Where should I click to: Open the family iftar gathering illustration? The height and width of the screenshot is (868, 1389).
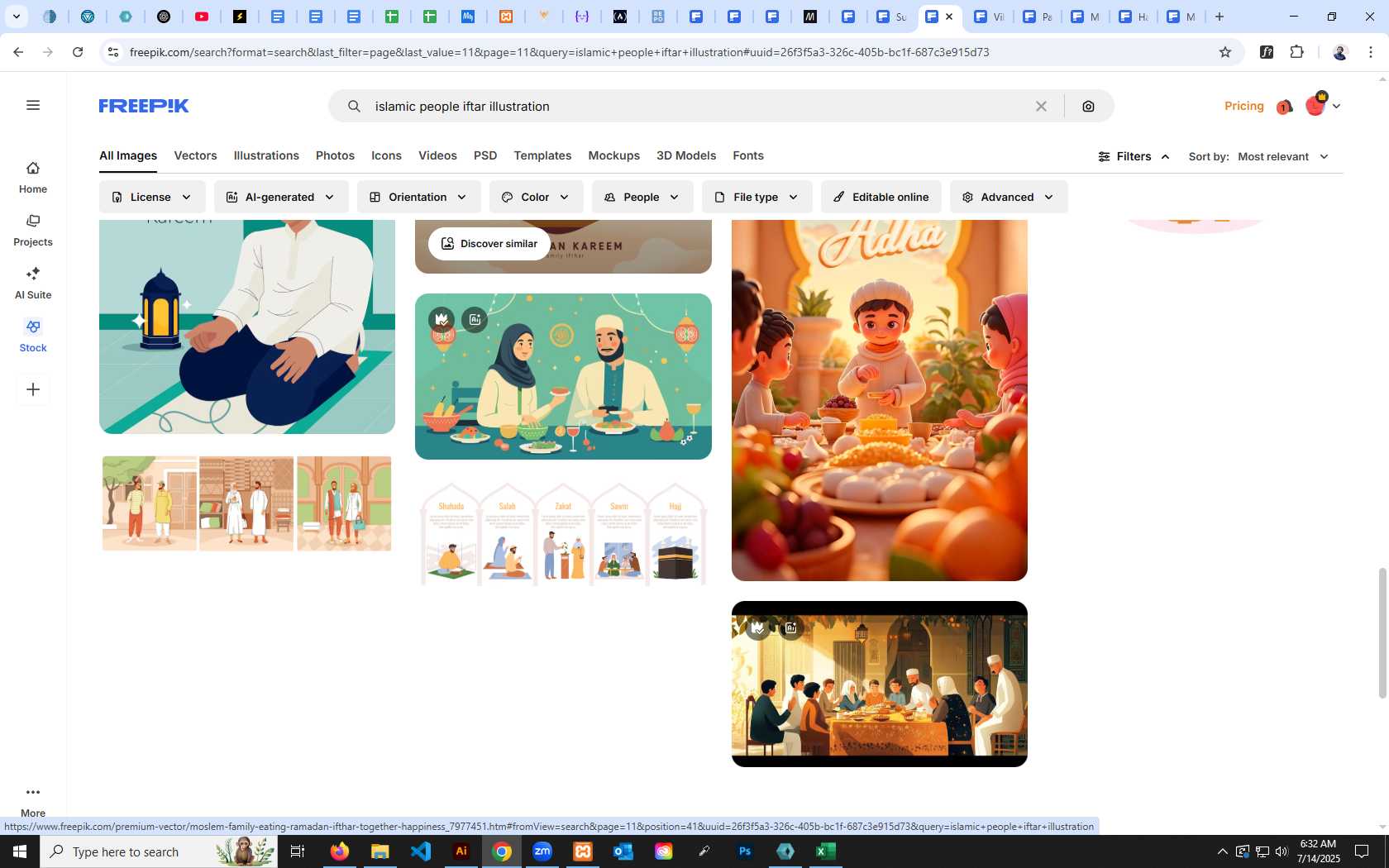point(880,684)
